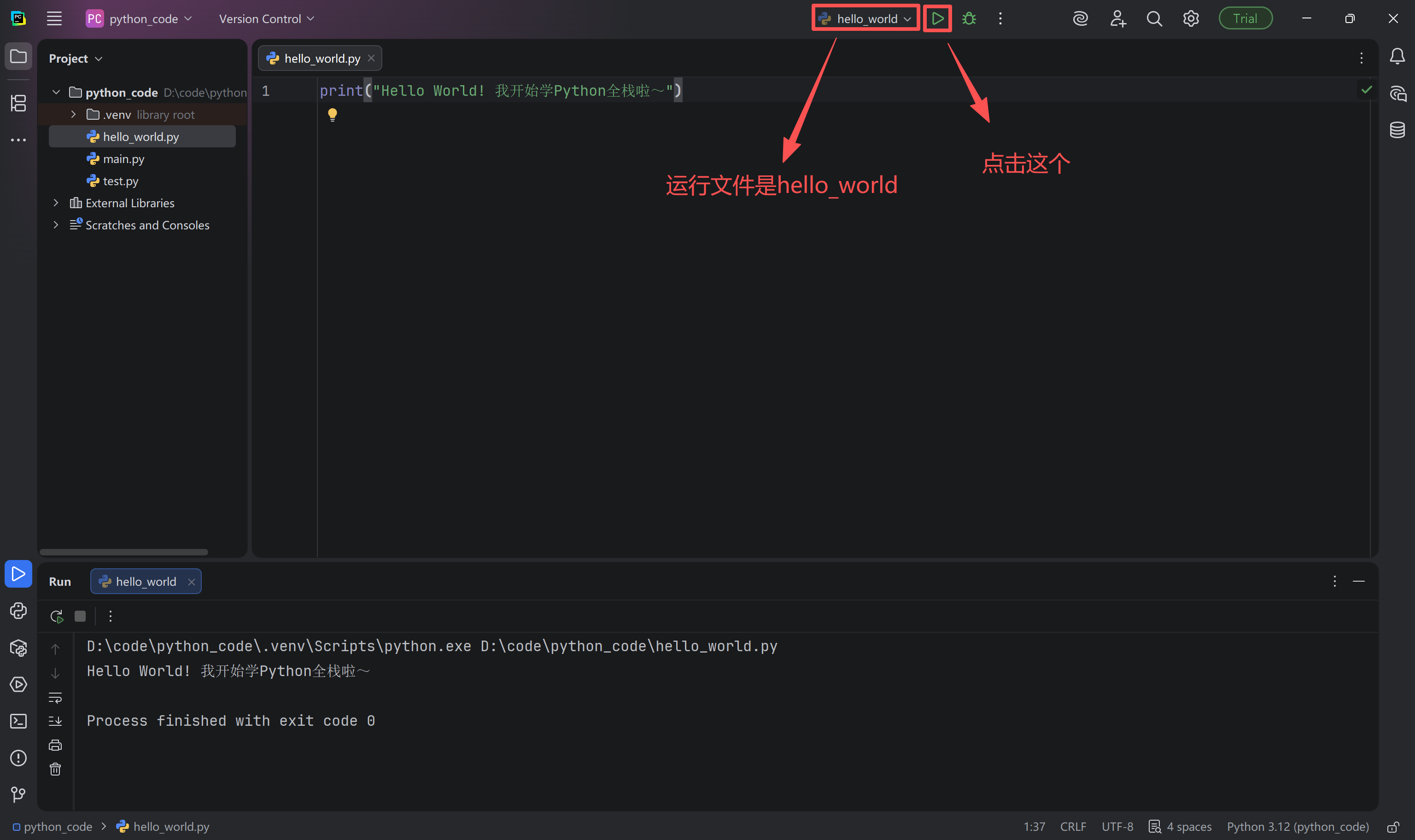Click the Trial license button
Screen dimensions: 1415x840
click(x=1245, y=19)
